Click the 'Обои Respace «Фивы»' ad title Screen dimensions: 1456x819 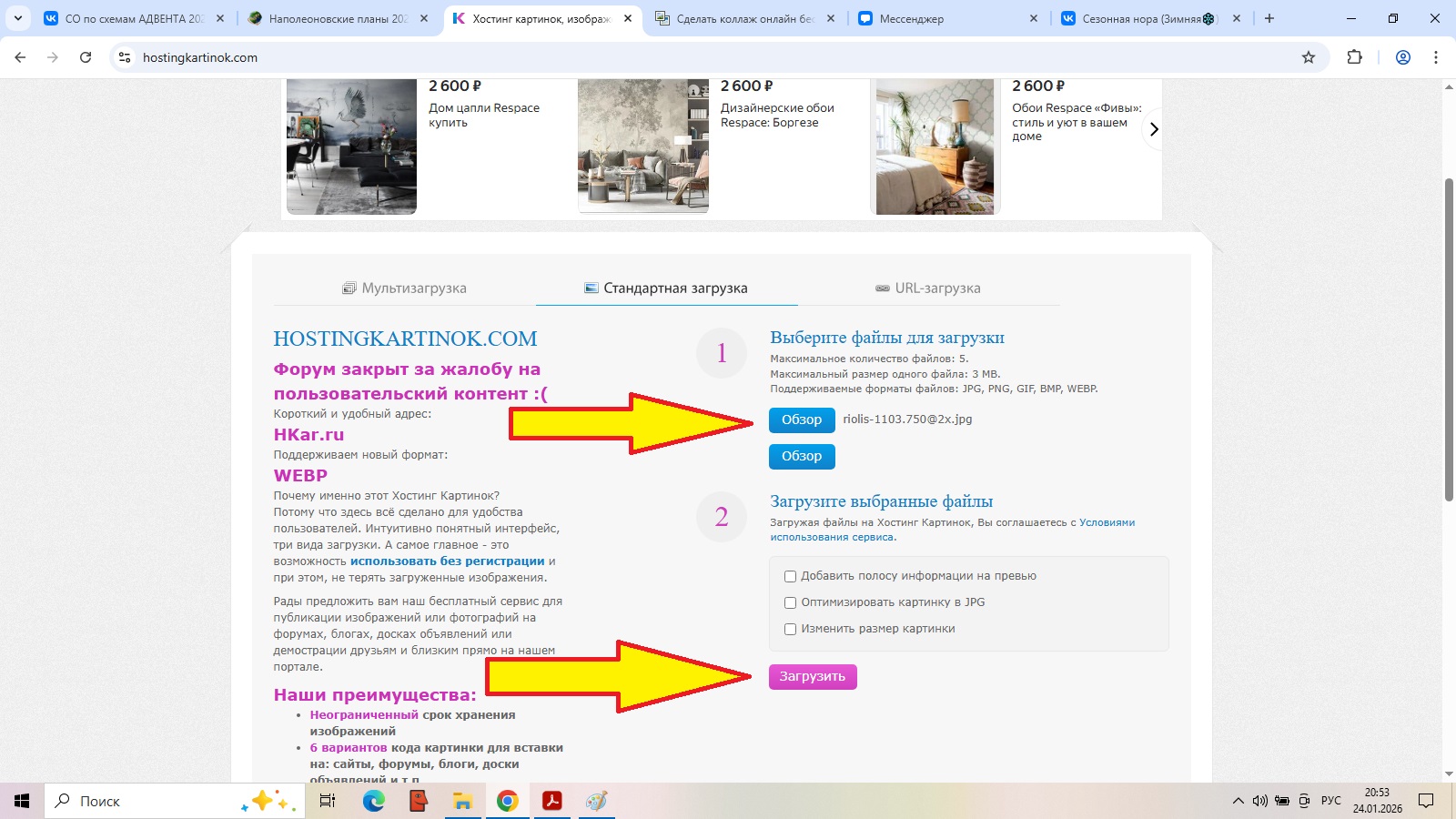click(1077, 122)
